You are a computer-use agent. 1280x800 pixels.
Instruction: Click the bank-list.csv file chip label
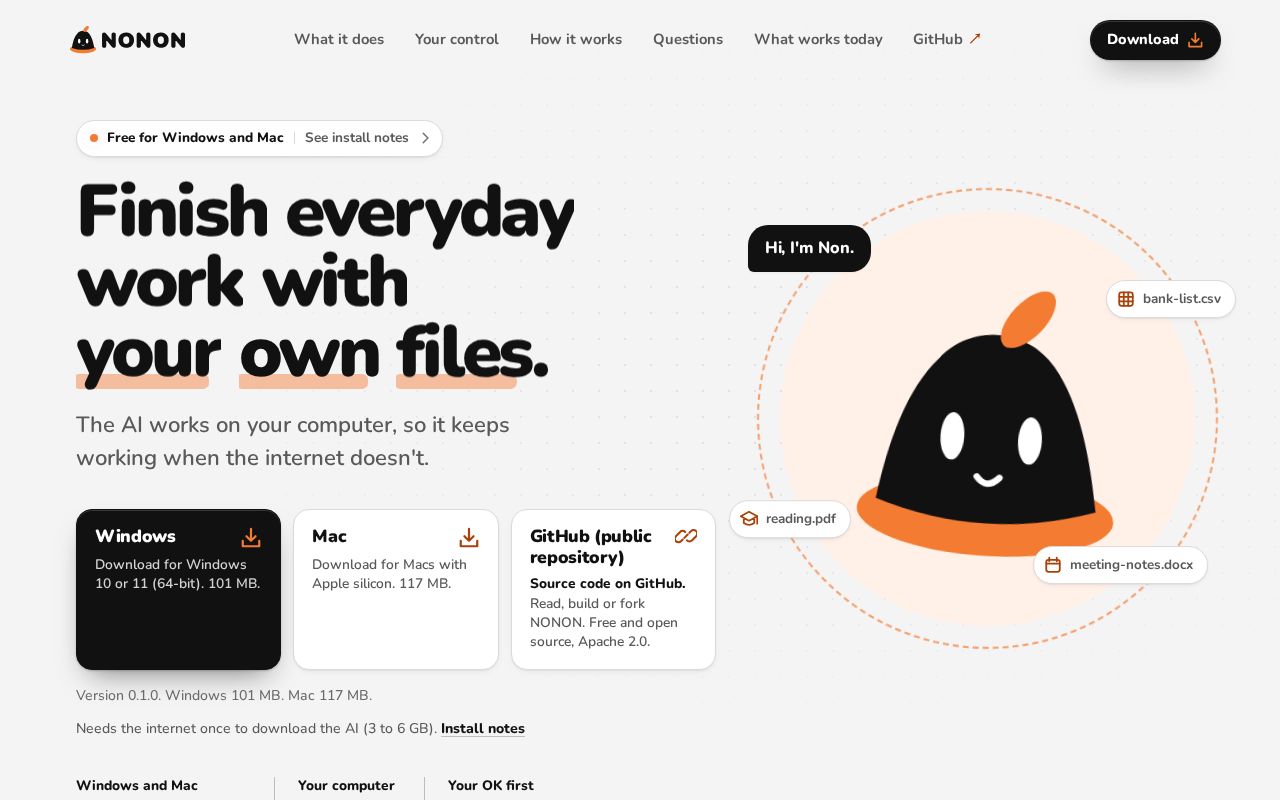tap(1182, 299)
